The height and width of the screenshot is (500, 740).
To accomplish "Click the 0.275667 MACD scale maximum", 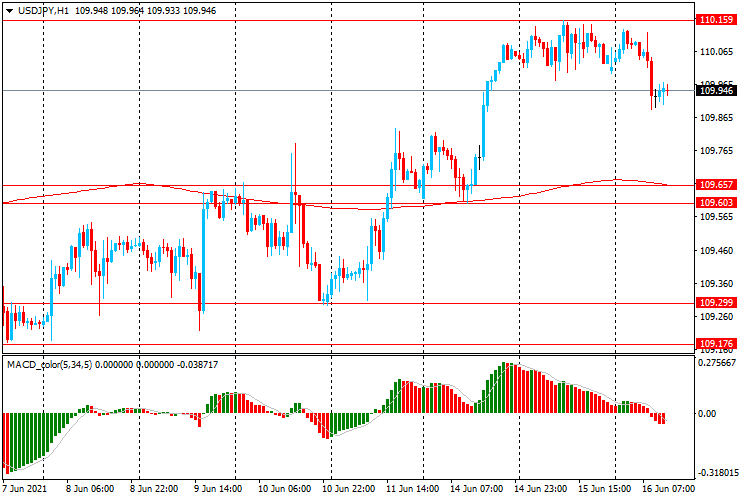I will (717, 363).
